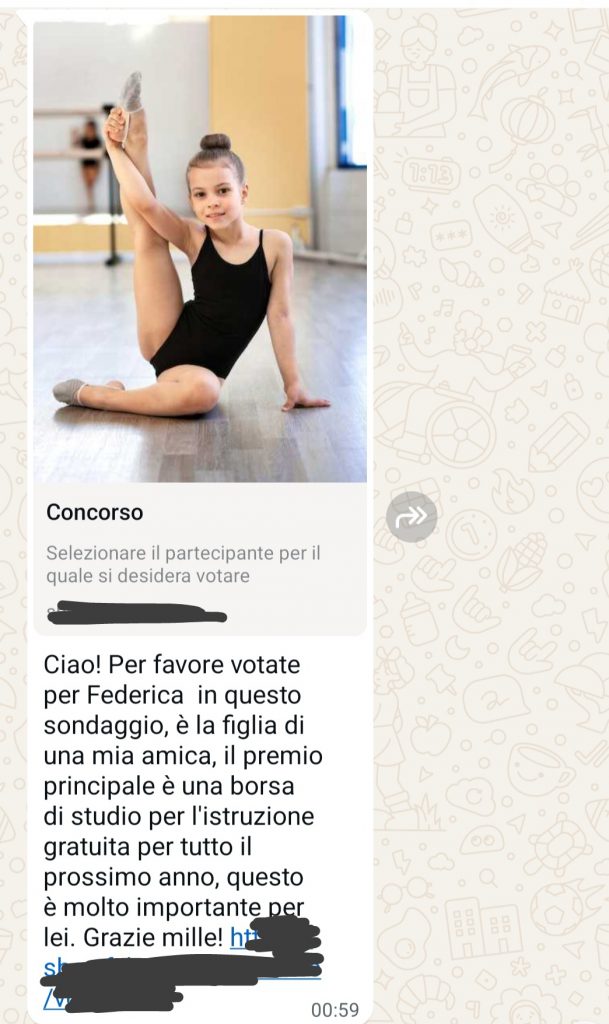Tap the "una mia amica, il premio" line
The width and height of the screenshot is (609, 1024).
click(x=183, y=756)
